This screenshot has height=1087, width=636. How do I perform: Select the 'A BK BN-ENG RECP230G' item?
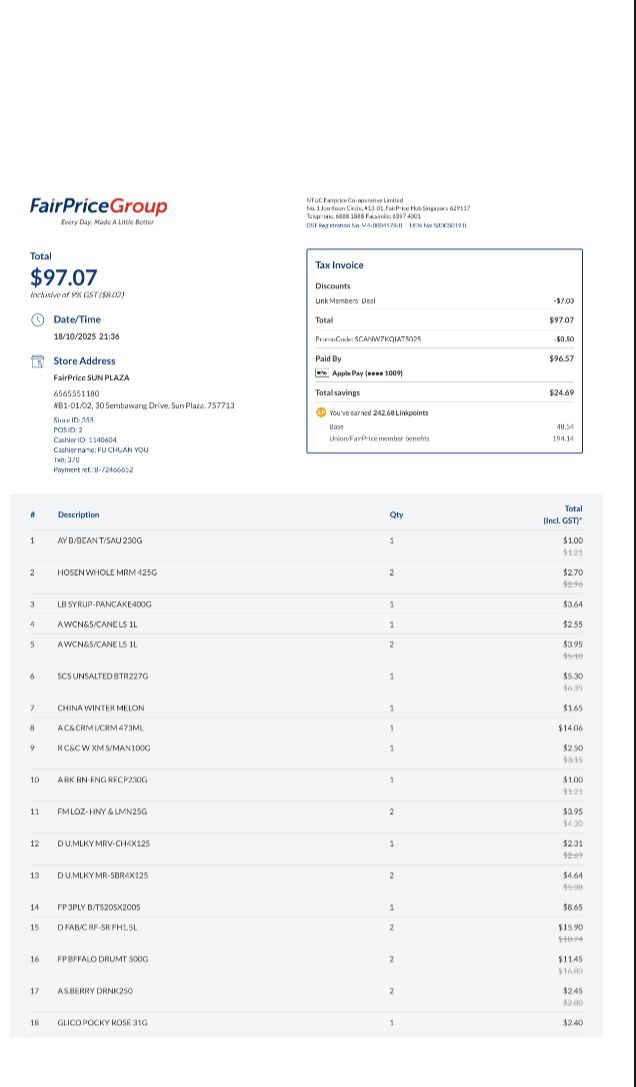point(103,780)
